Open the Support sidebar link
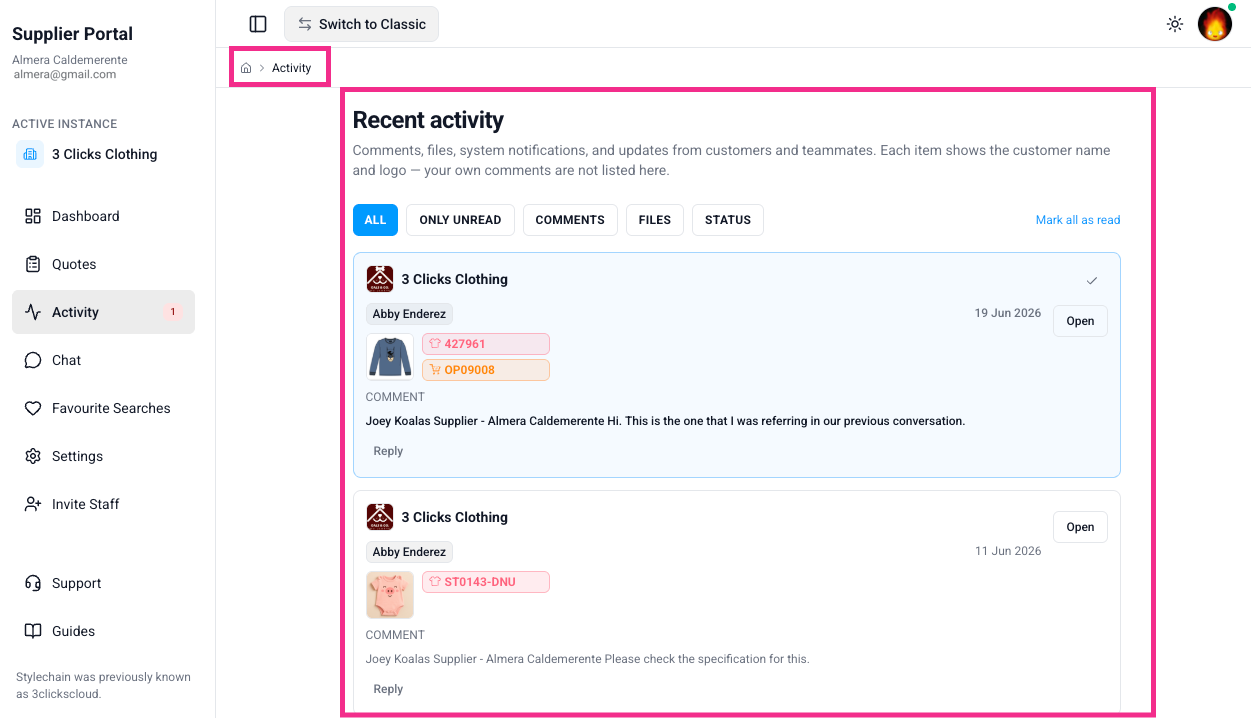 (x=103, y=583)
